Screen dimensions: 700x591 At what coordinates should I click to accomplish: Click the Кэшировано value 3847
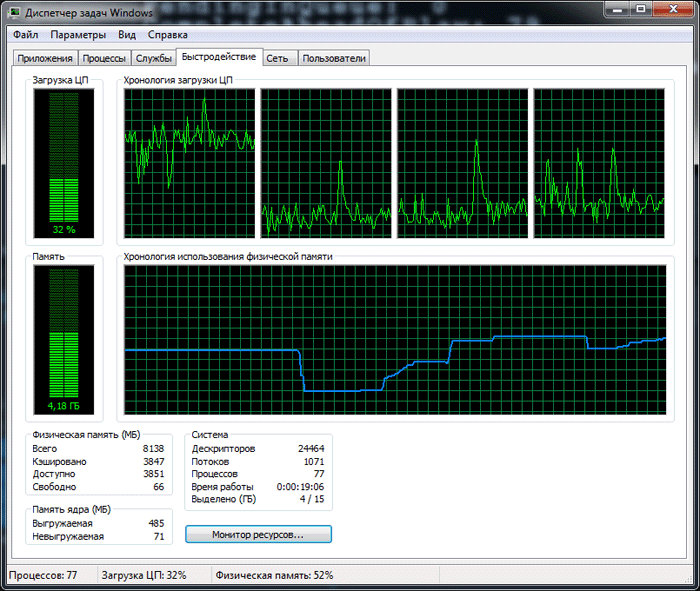(x=154, y=462)
